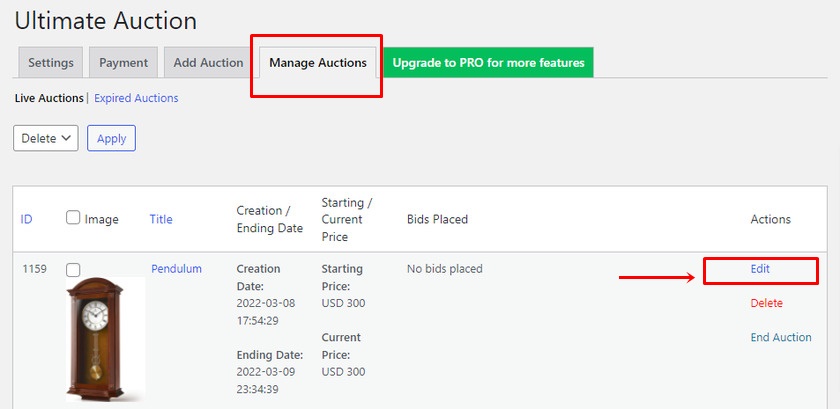Switch to the Payment tab
This screenshot has height=409, width=840.
coord(123,63)
